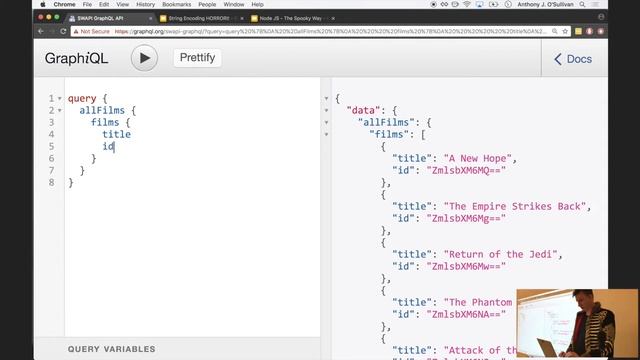The width and height of the screenshot is (640, 360).
Task: Collapse the "data" object in results
Action: pyautogui.click(x=326, y=111)
